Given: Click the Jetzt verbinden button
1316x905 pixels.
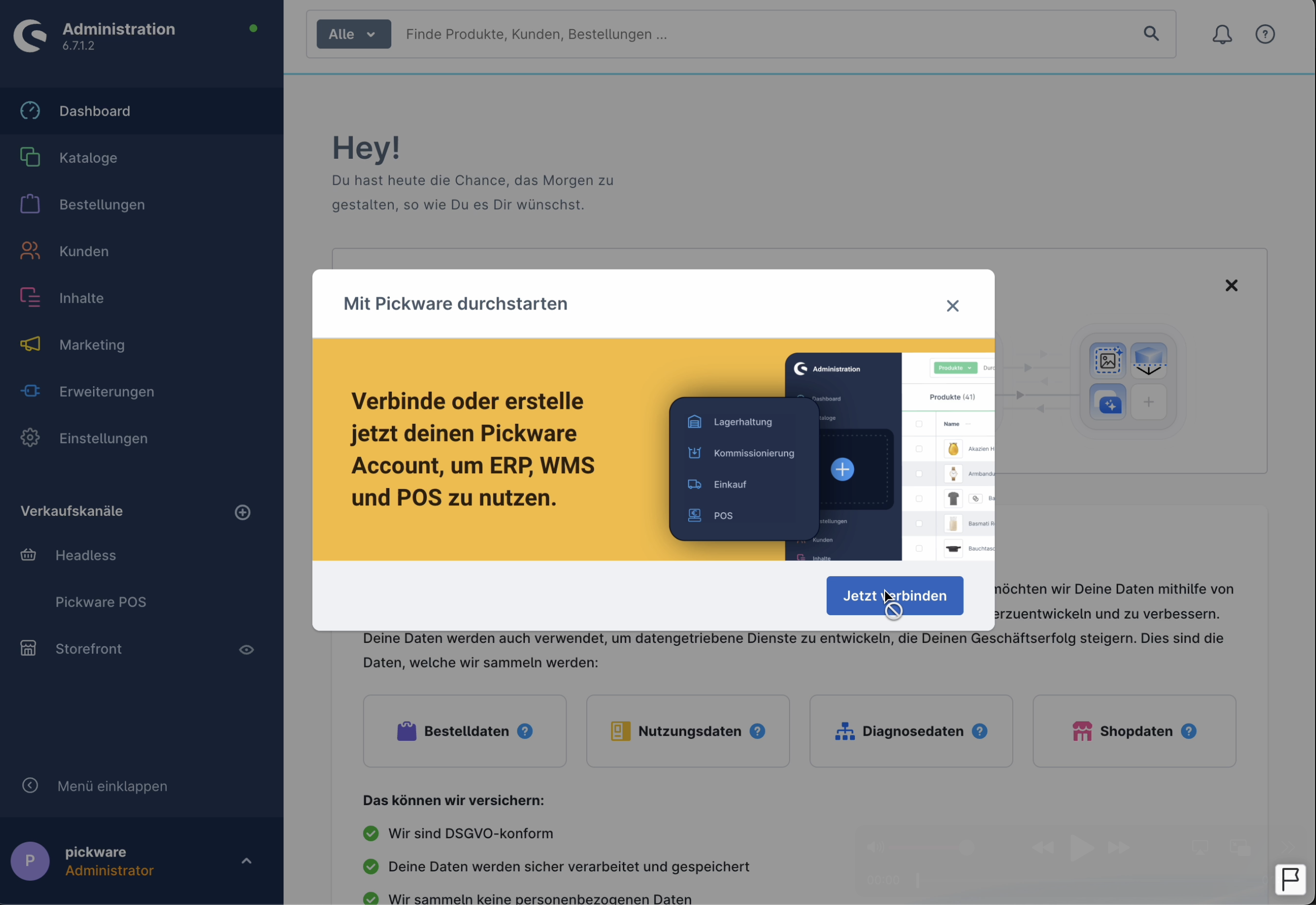Looking at the screenshot, I should [894, 596].
